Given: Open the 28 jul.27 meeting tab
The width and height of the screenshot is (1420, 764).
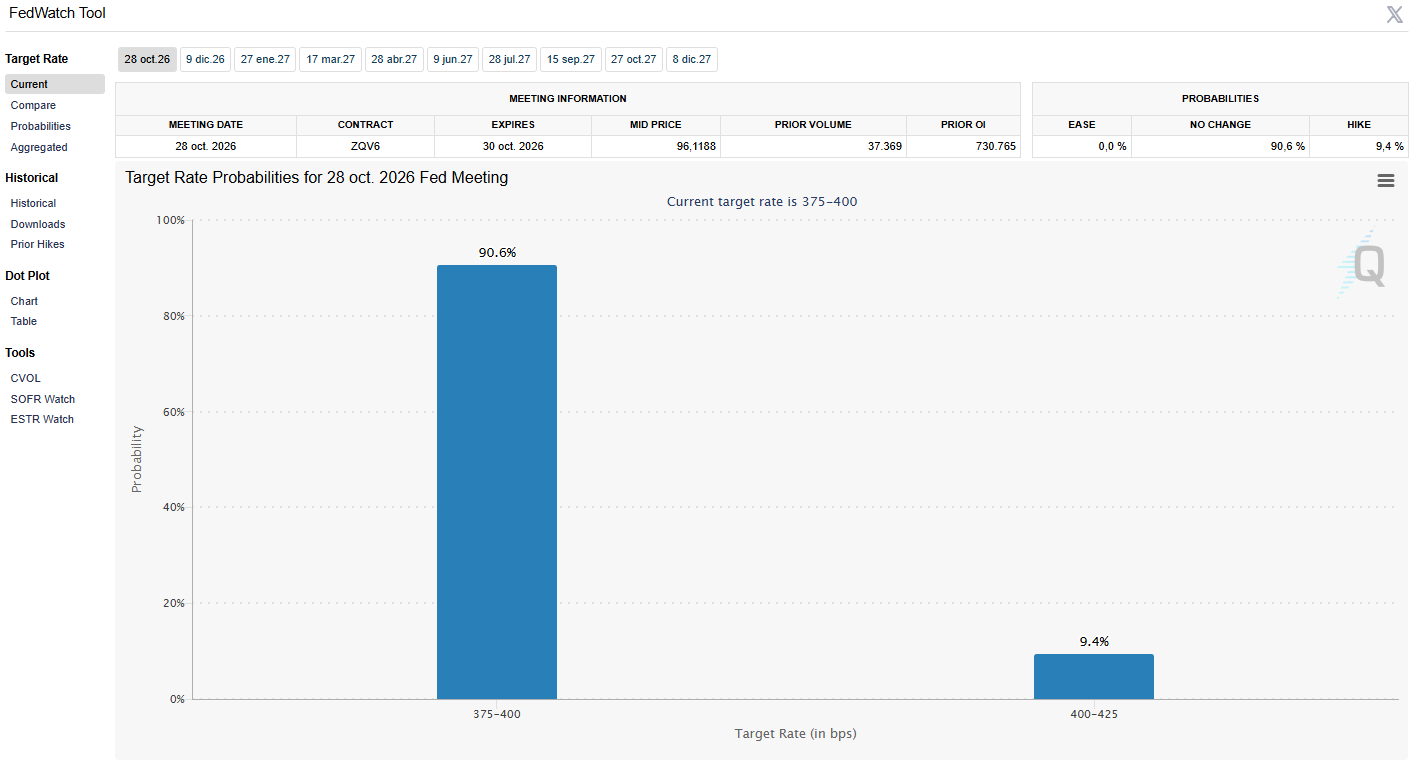Looking at the screenshot, I should 510,60.
